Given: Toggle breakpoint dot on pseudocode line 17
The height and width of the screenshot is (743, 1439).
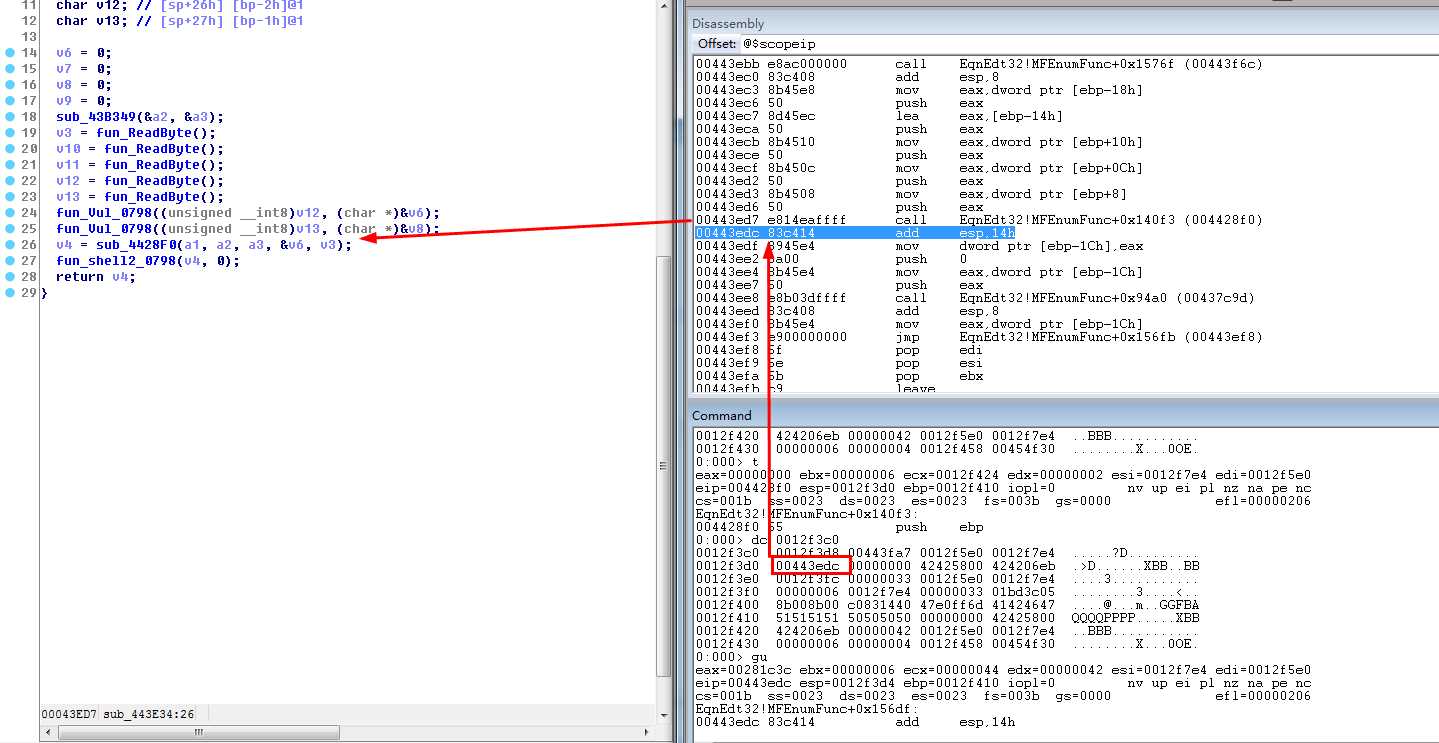Looking at the screenshot, I should point(9,100).
